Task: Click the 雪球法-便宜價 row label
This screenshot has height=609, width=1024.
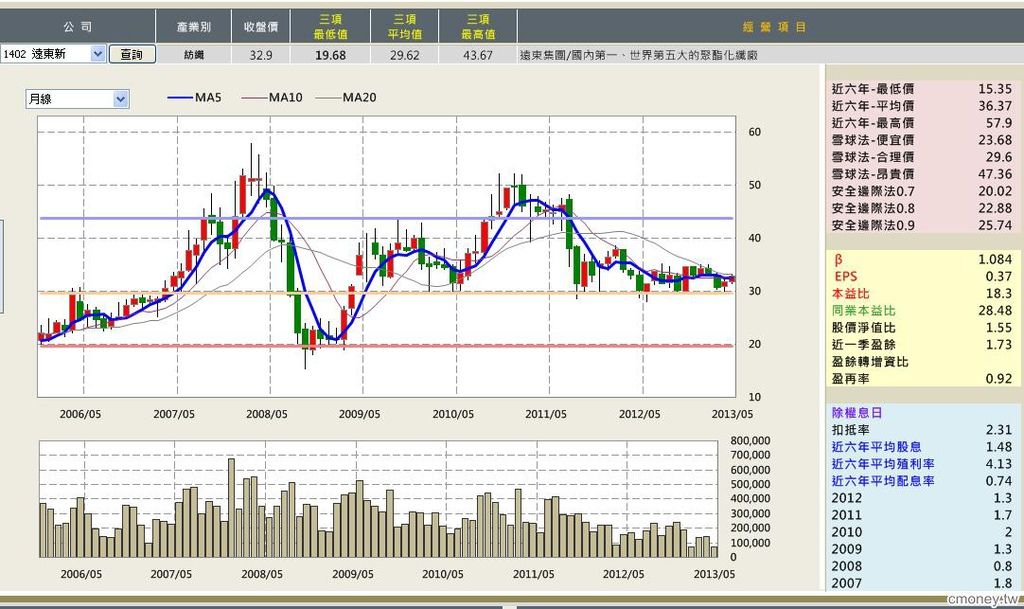Action: point(873,140)
